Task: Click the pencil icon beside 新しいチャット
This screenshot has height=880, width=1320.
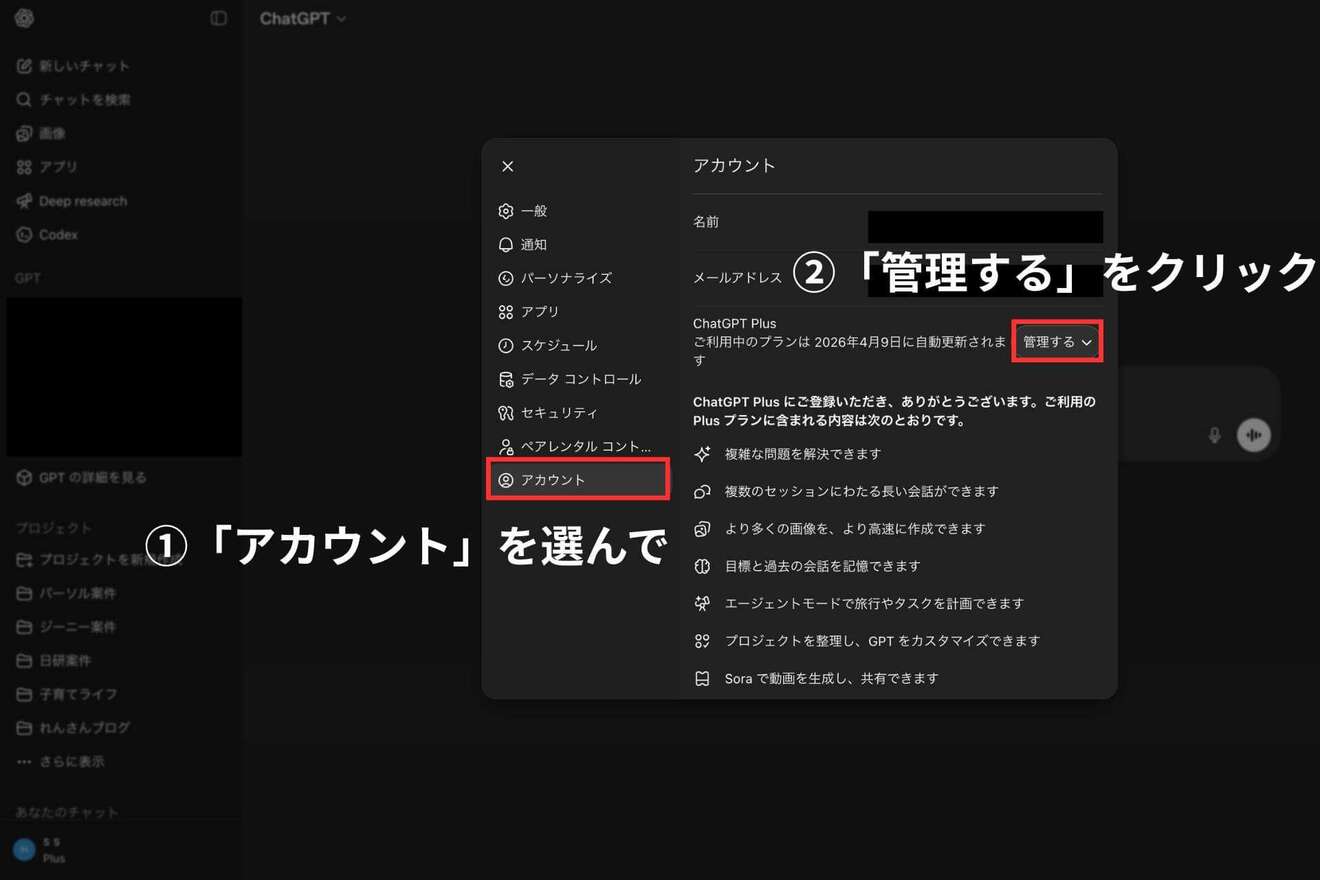Action: pos(24,66)
